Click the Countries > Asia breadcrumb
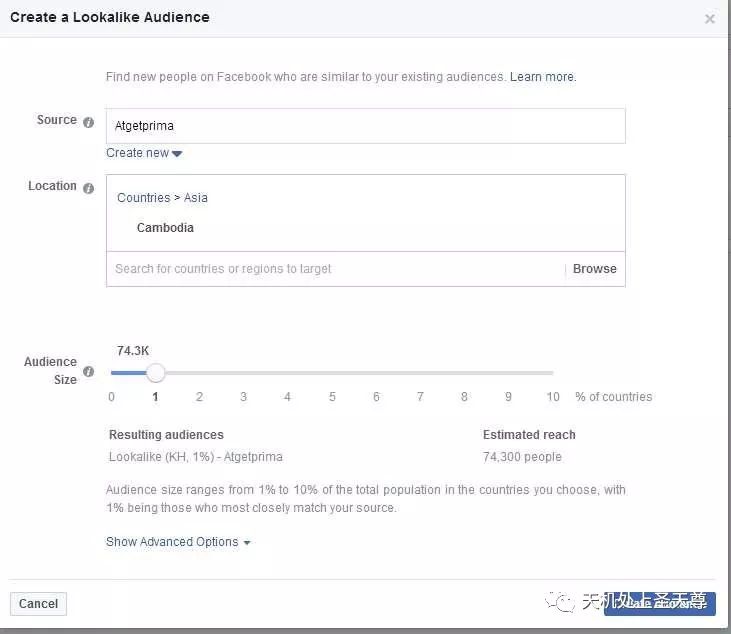 click(162, 198)
